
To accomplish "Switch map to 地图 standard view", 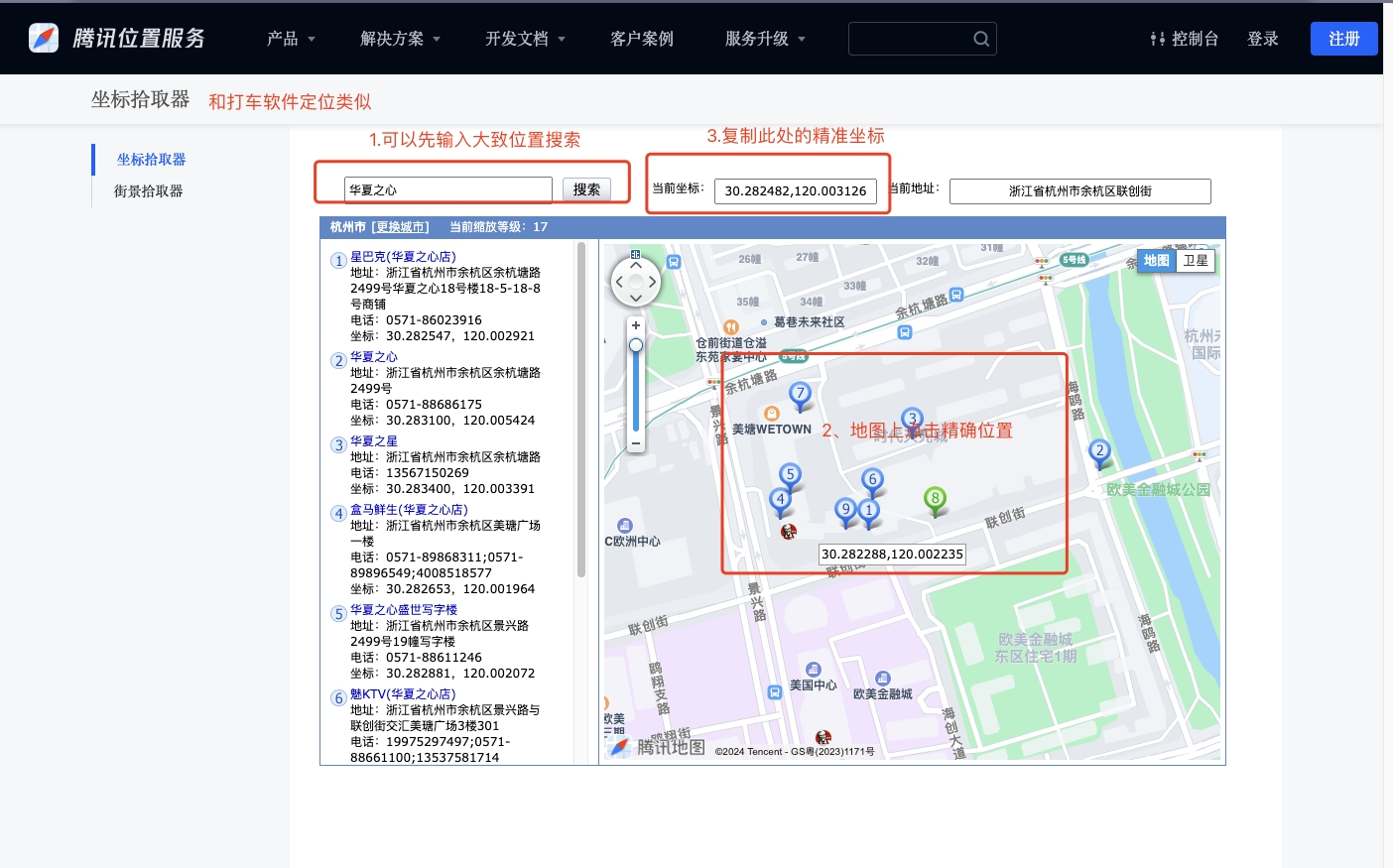I will 1156,261.
